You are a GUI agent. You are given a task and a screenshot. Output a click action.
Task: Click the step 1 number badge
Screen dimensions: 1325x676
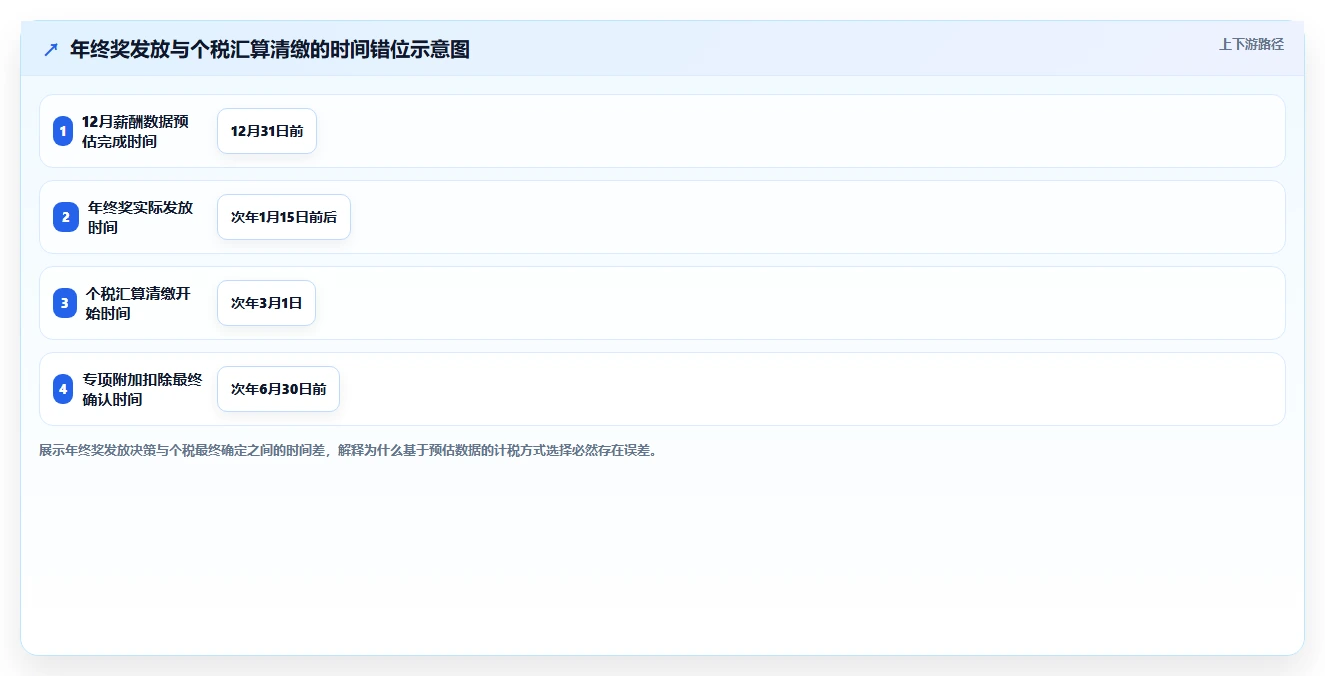pyautogui.click(x=63, y=131)
